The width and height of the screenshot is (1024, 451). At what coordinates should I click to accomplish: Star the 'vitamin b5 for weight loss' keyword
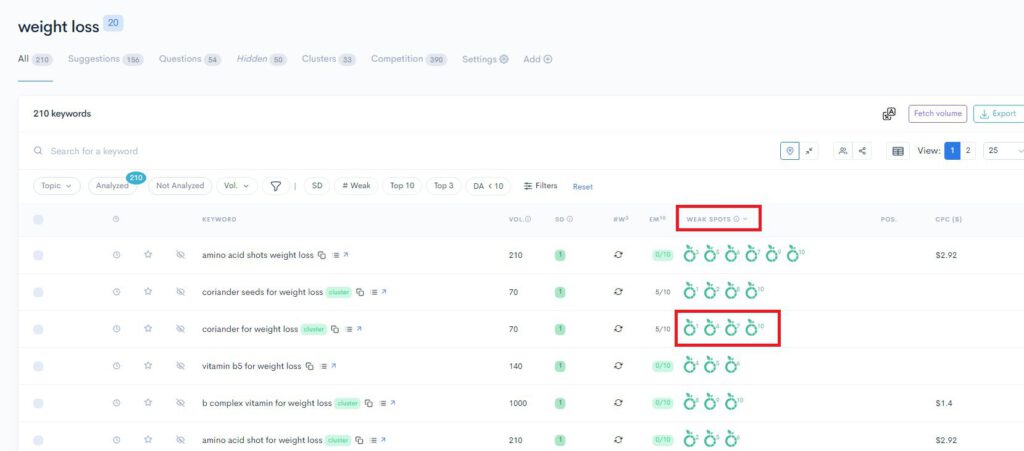click(x=148, y=366)
